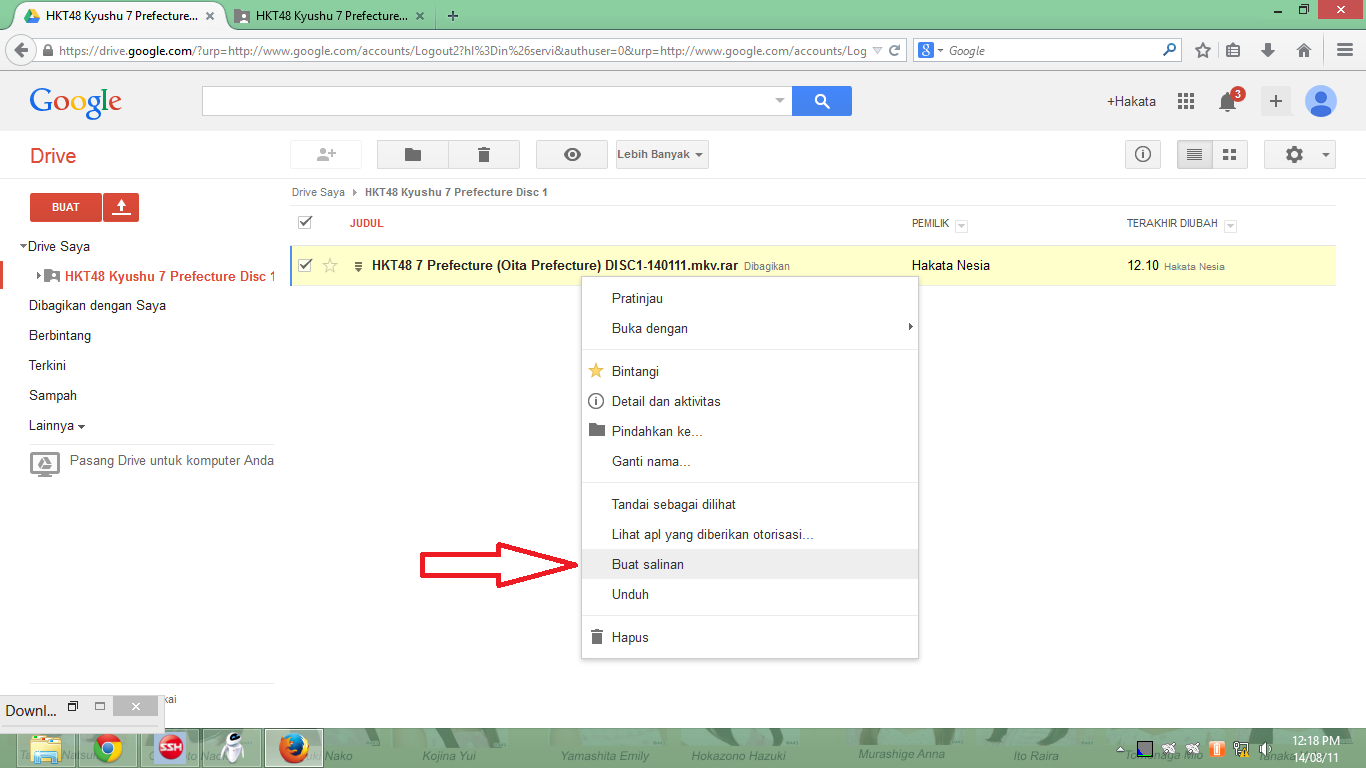Open the PEMILIK column filter dropdown
1366x768 pixels.
tap(961, 226)
